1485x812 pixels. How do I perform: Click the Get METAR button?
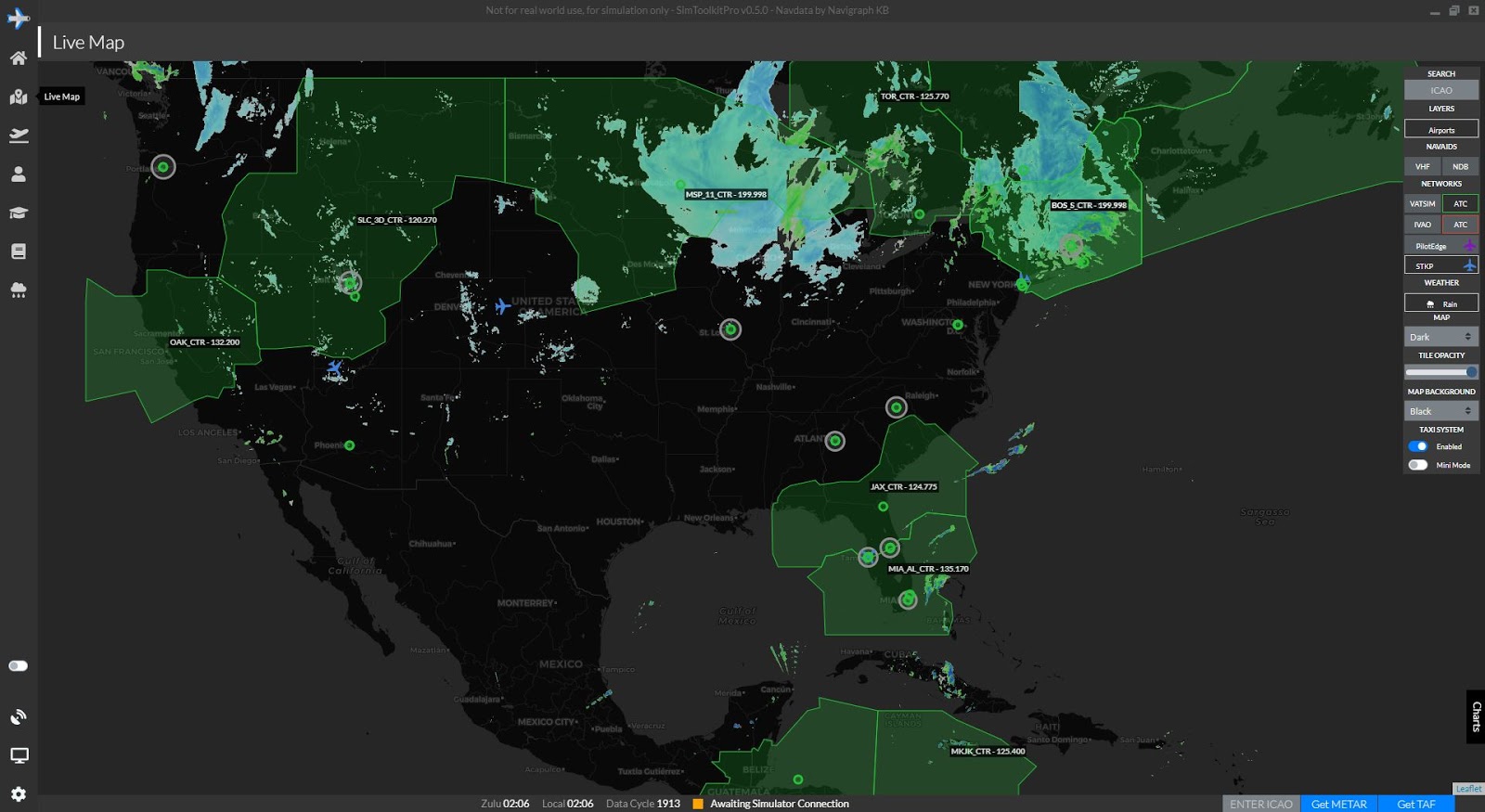coord(1338,804)
